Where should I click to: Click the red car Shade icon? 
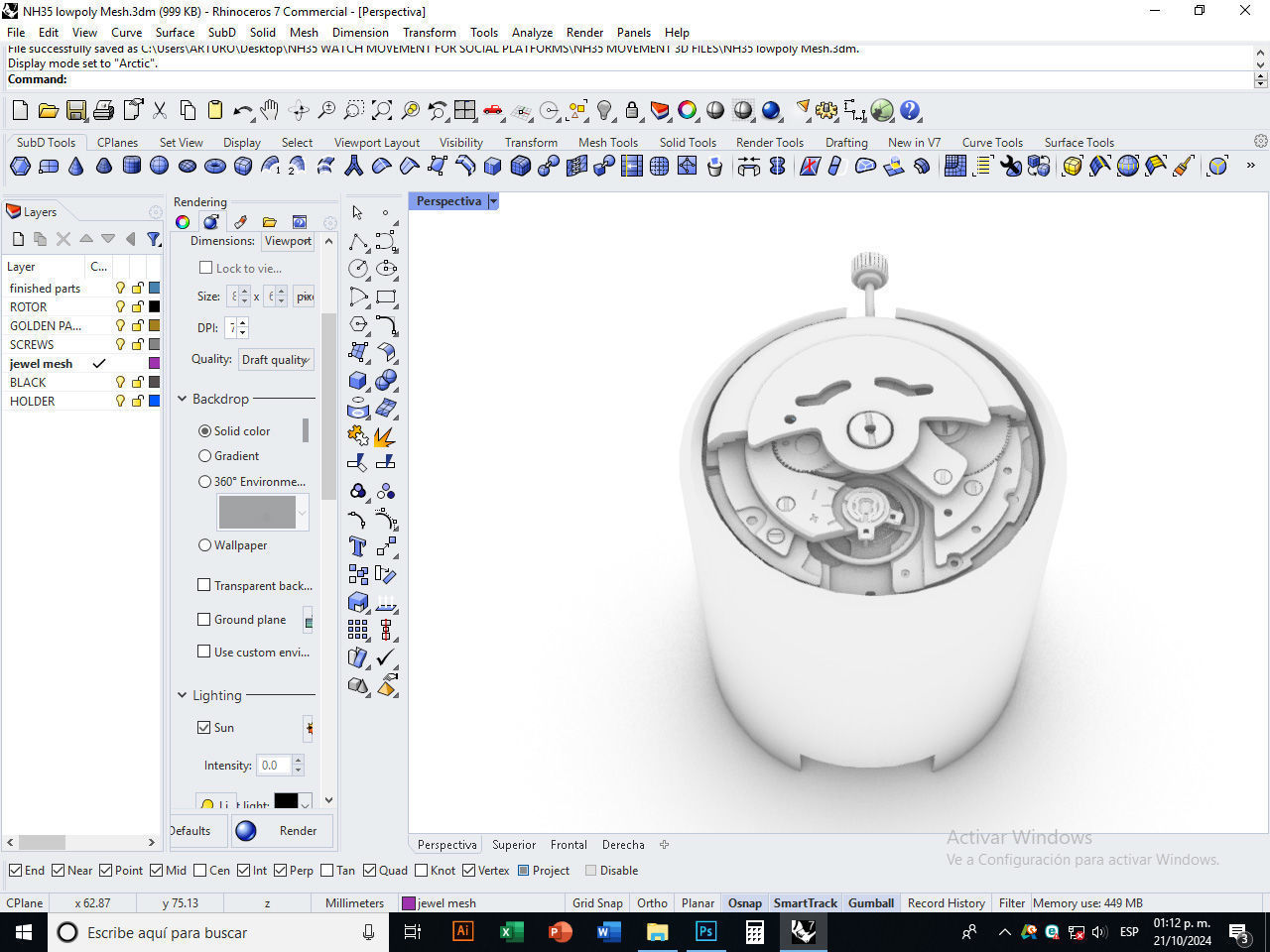[x=493, y=111]
